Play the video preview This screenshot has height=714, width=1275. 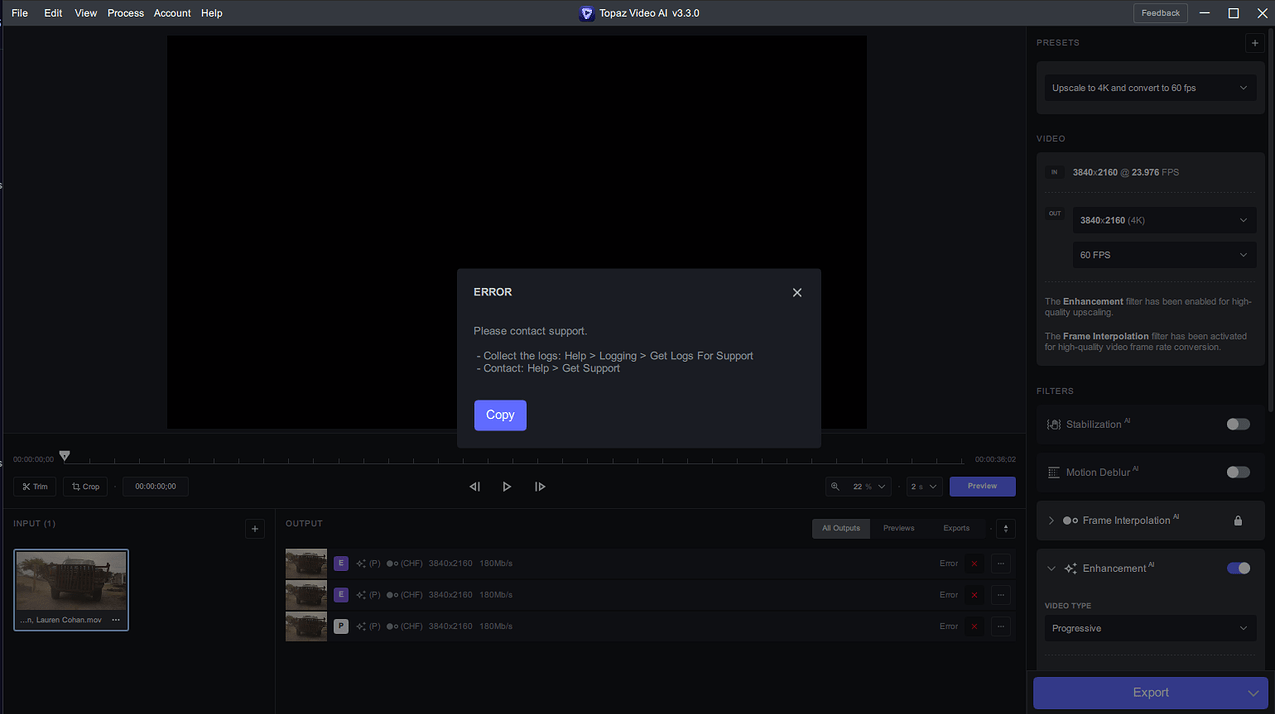[507, 487]
